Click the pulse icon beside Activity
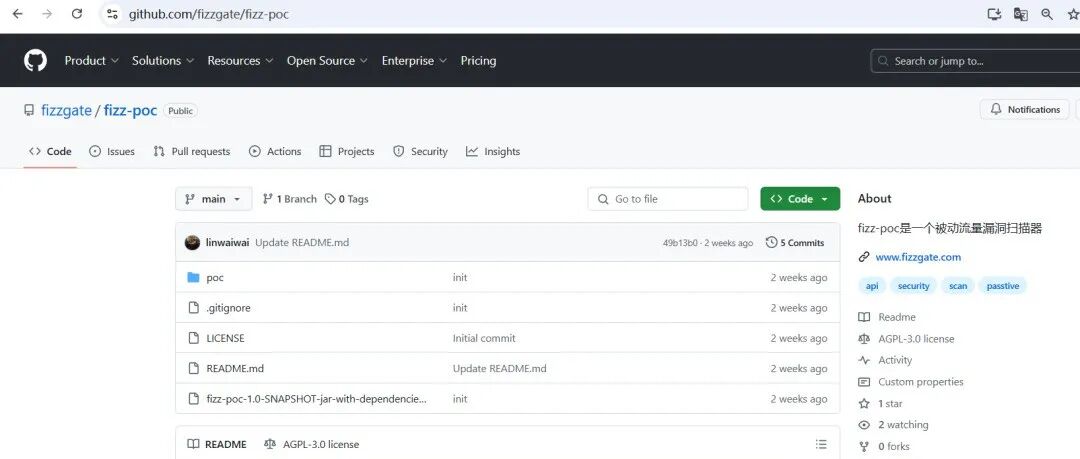Viewport: 1080px width, 459px height. [x=864, y=360]
